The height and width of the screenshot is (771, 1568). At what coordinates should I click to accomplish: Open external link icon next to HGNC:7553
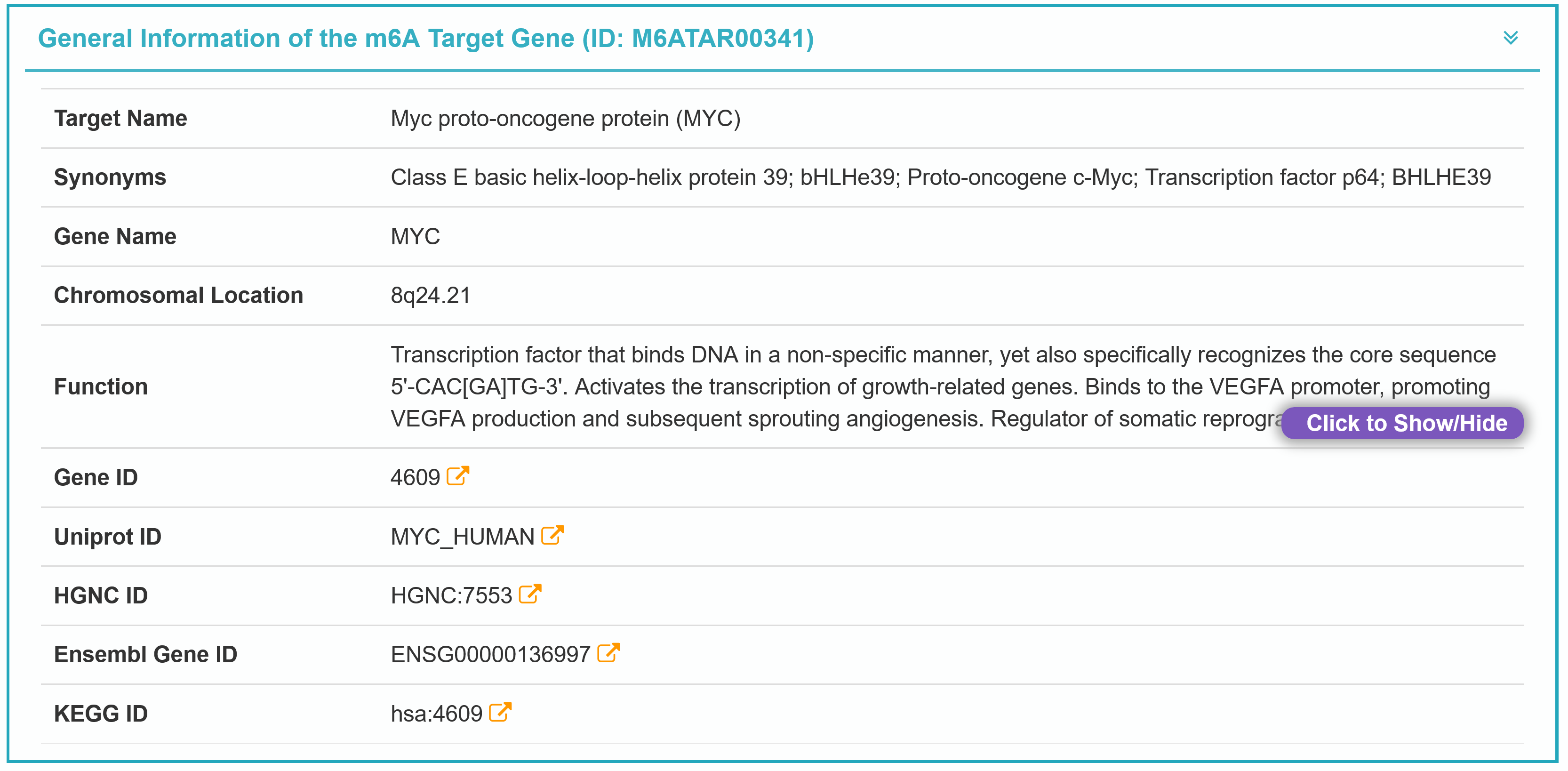[529, 594]
